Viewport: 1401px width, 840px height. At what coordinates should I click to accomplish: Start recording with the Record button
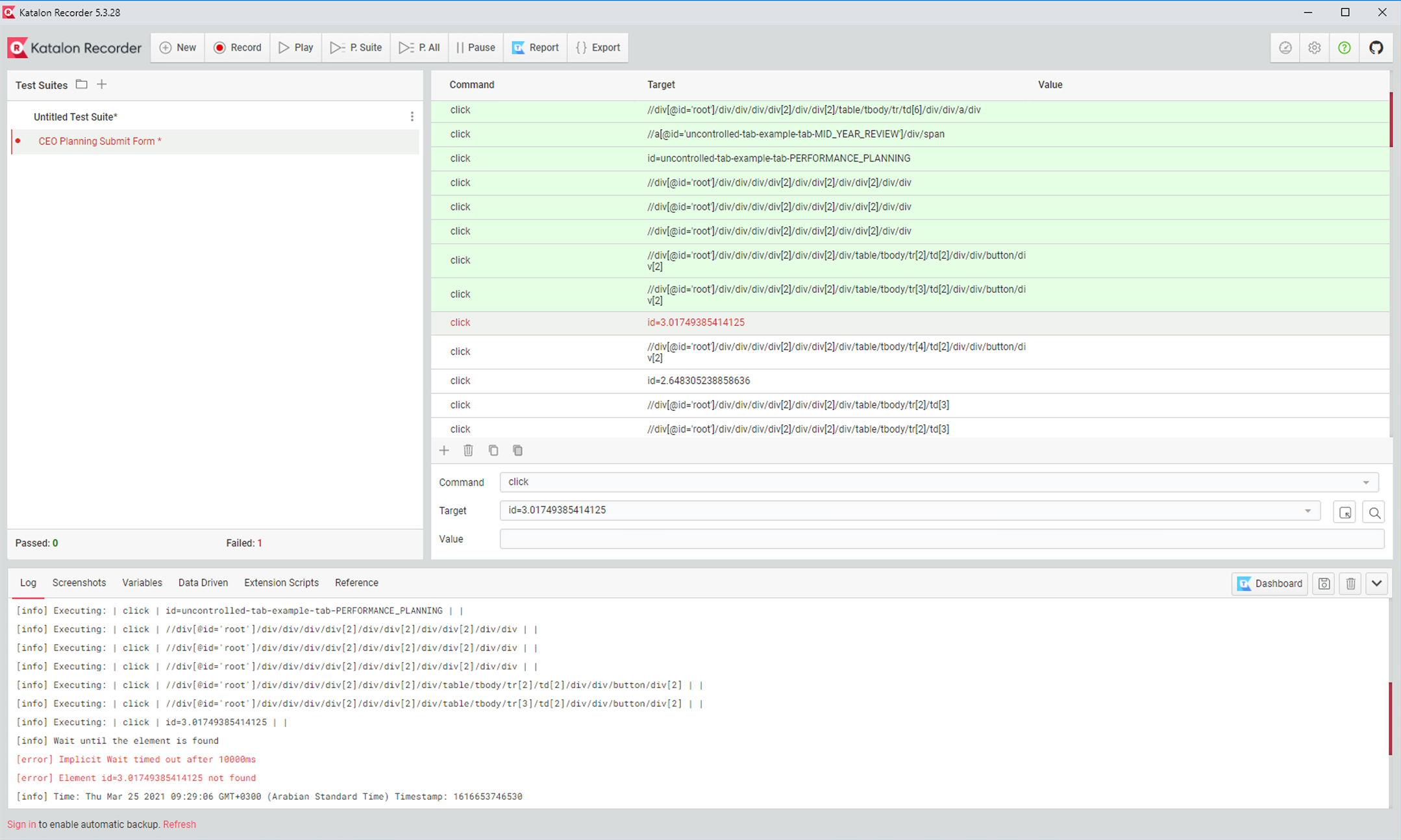(x=238, y=47)
